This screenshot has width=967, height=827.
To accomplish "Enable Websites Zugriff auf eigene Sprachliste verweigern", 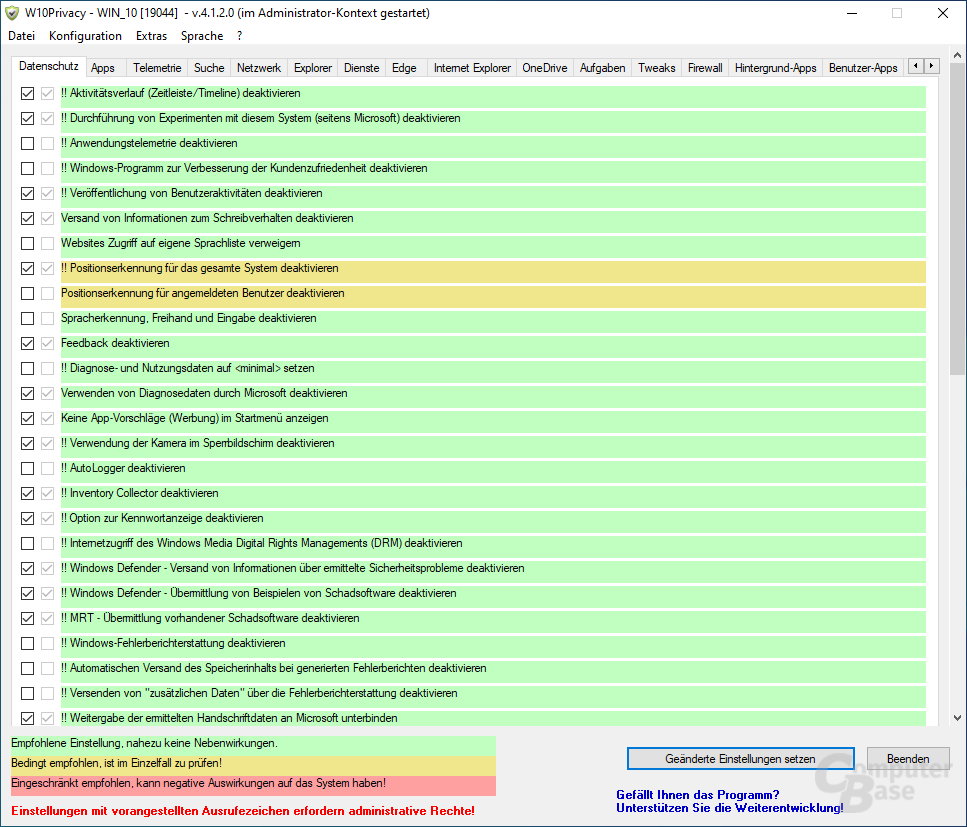I will (x=27, y=243).
